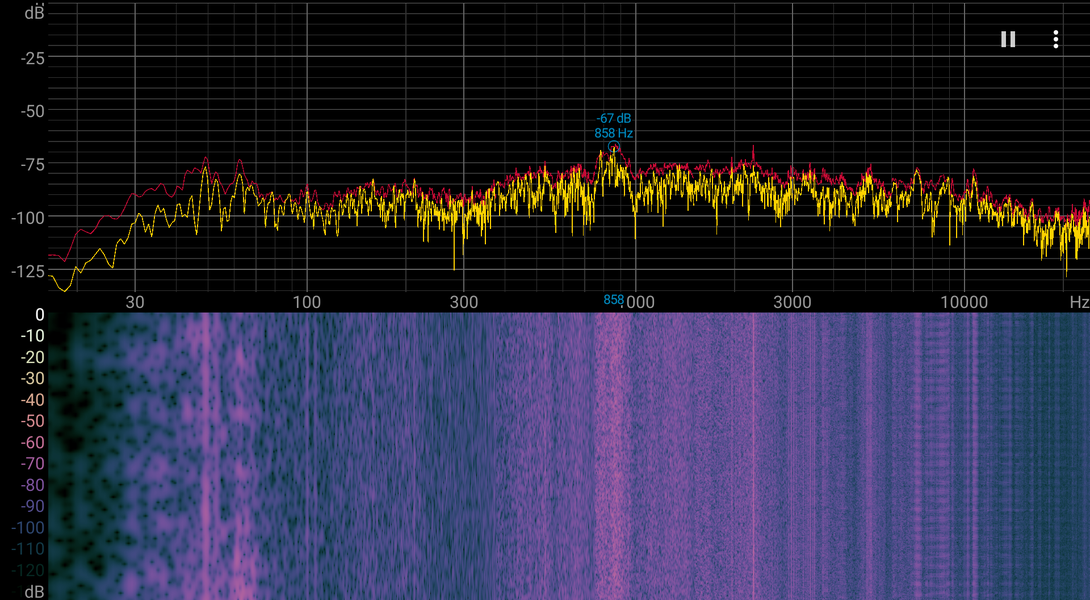Click the 300 Hz frequency axis label
Screen dimensions: 1090x600
pyautogui.click(x=464, y=302)
